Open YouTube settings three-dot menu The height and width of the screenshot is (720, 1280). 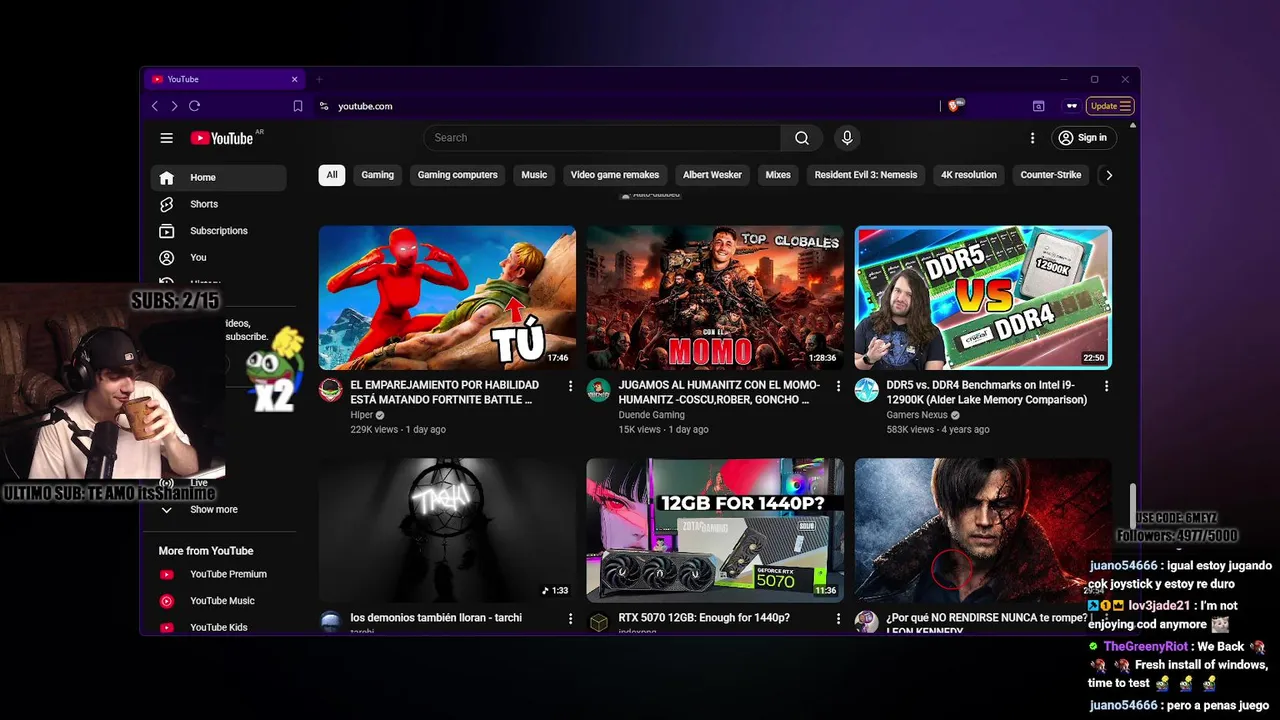1033,138
